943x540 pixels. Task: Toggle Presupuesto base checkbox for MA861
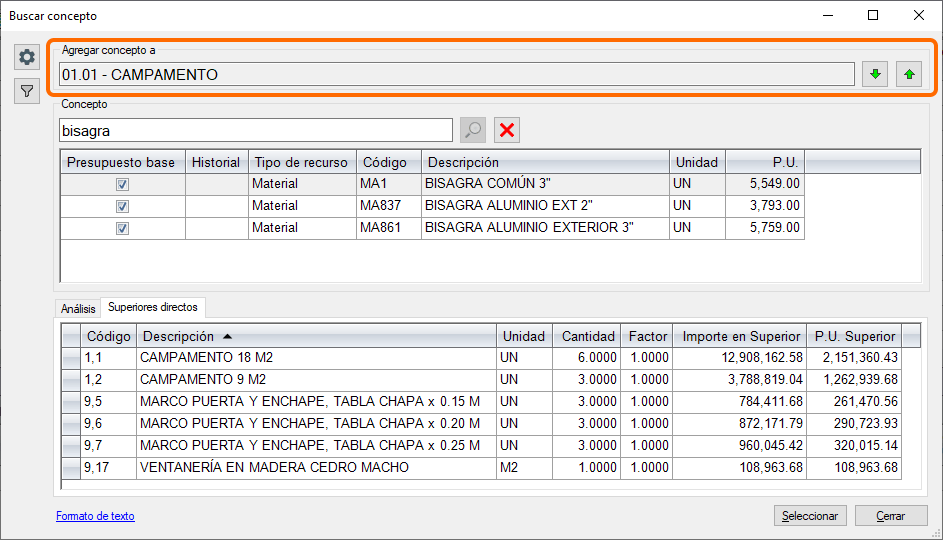(122, 229)
